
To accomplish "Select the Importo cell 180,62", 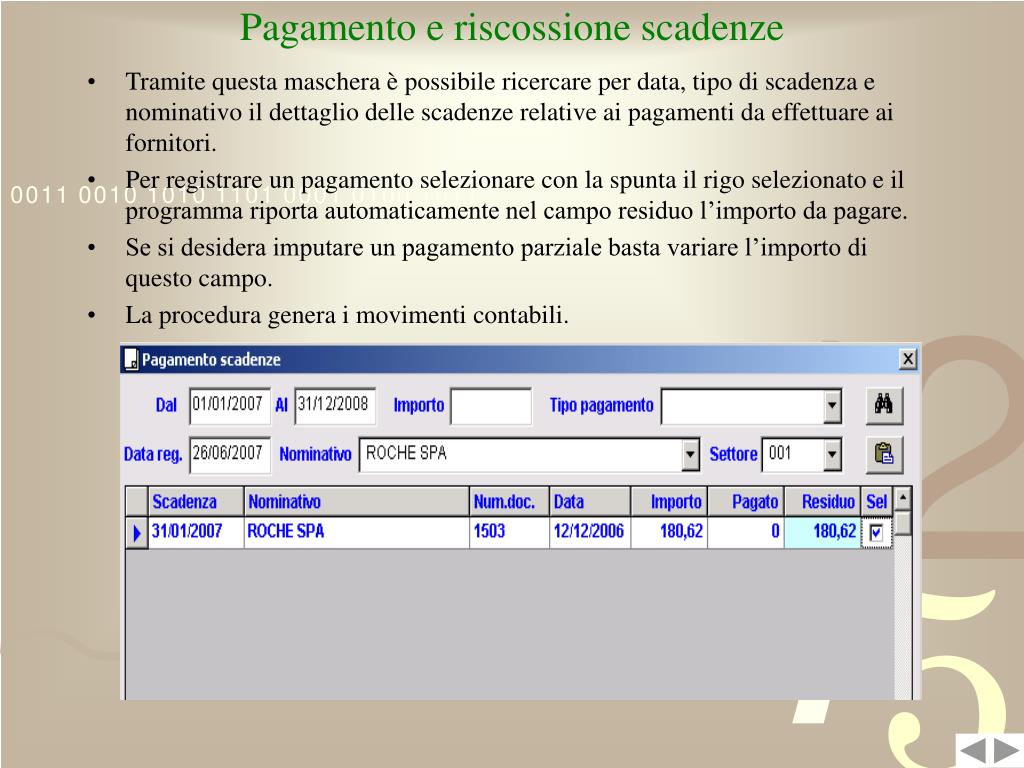I will pyautogui.click(x=669, y=532).
